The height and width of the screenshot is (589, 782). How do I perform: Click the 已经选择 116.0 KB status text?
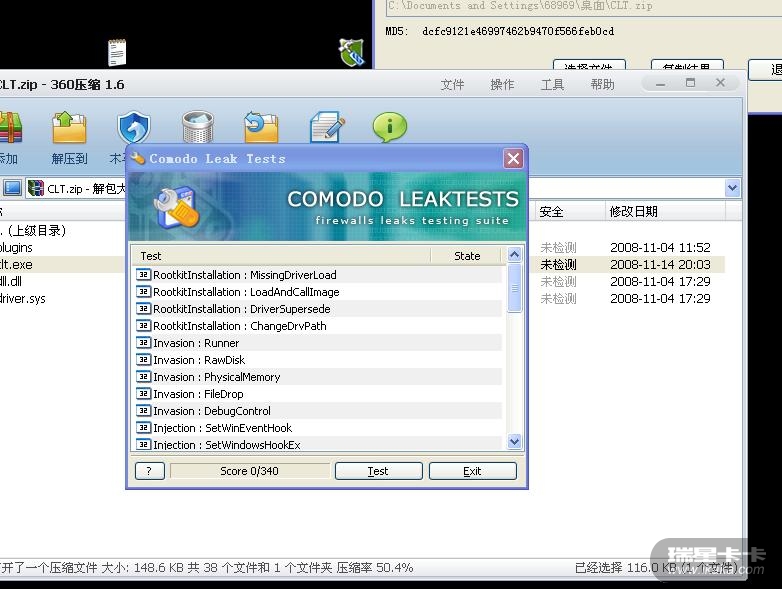point(655,568)
